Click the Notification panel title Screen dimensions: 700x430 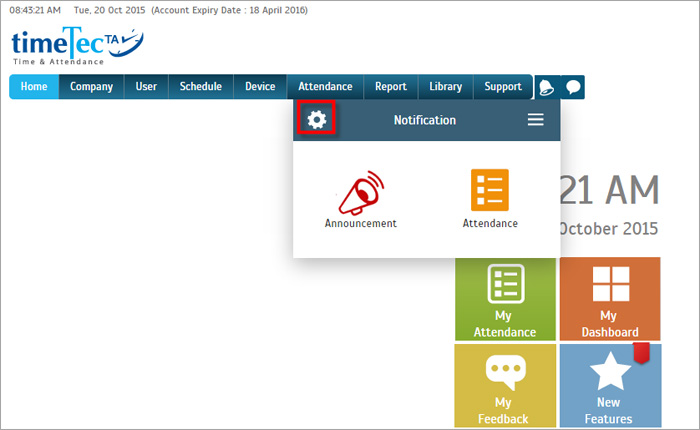pos(425,120)
